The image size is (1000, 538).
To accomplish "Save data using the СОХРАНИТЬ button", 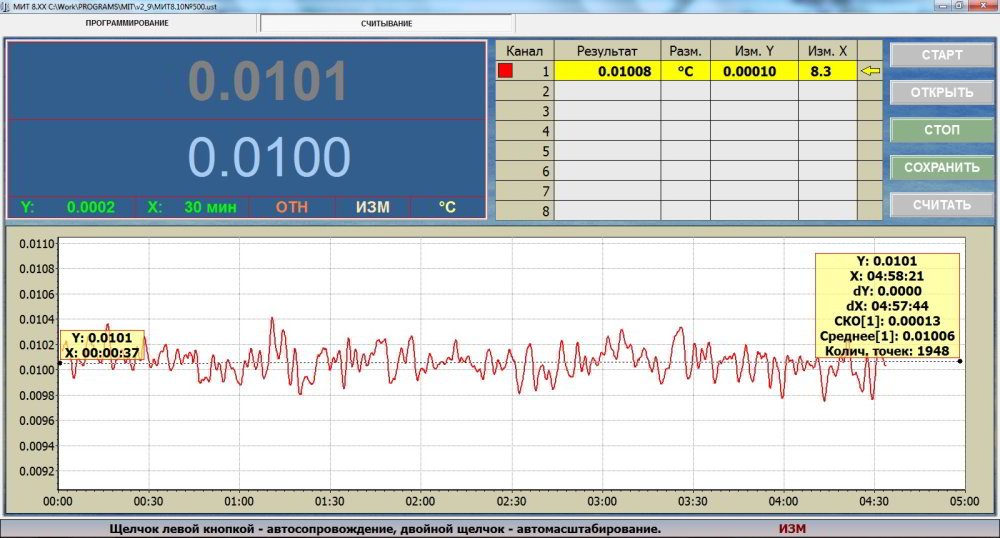I will pos(942,167).
